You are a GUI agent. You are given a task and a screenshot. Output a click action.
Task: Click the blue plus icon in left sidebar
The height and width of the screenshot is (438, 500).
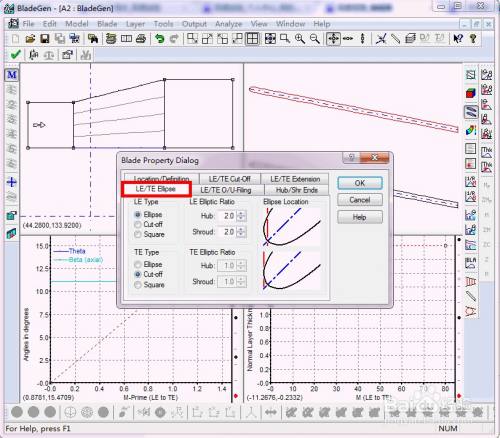click(12, 182)
